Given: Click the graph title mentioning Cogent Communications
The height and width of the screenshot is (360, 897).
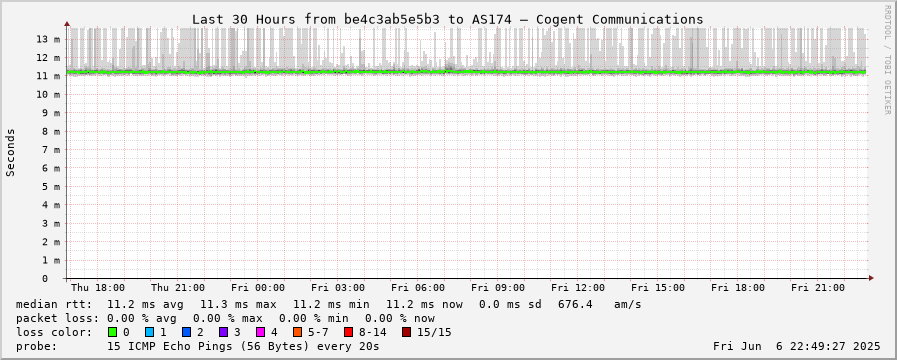Looking at the screenshot, I should (x=447, y=19).
